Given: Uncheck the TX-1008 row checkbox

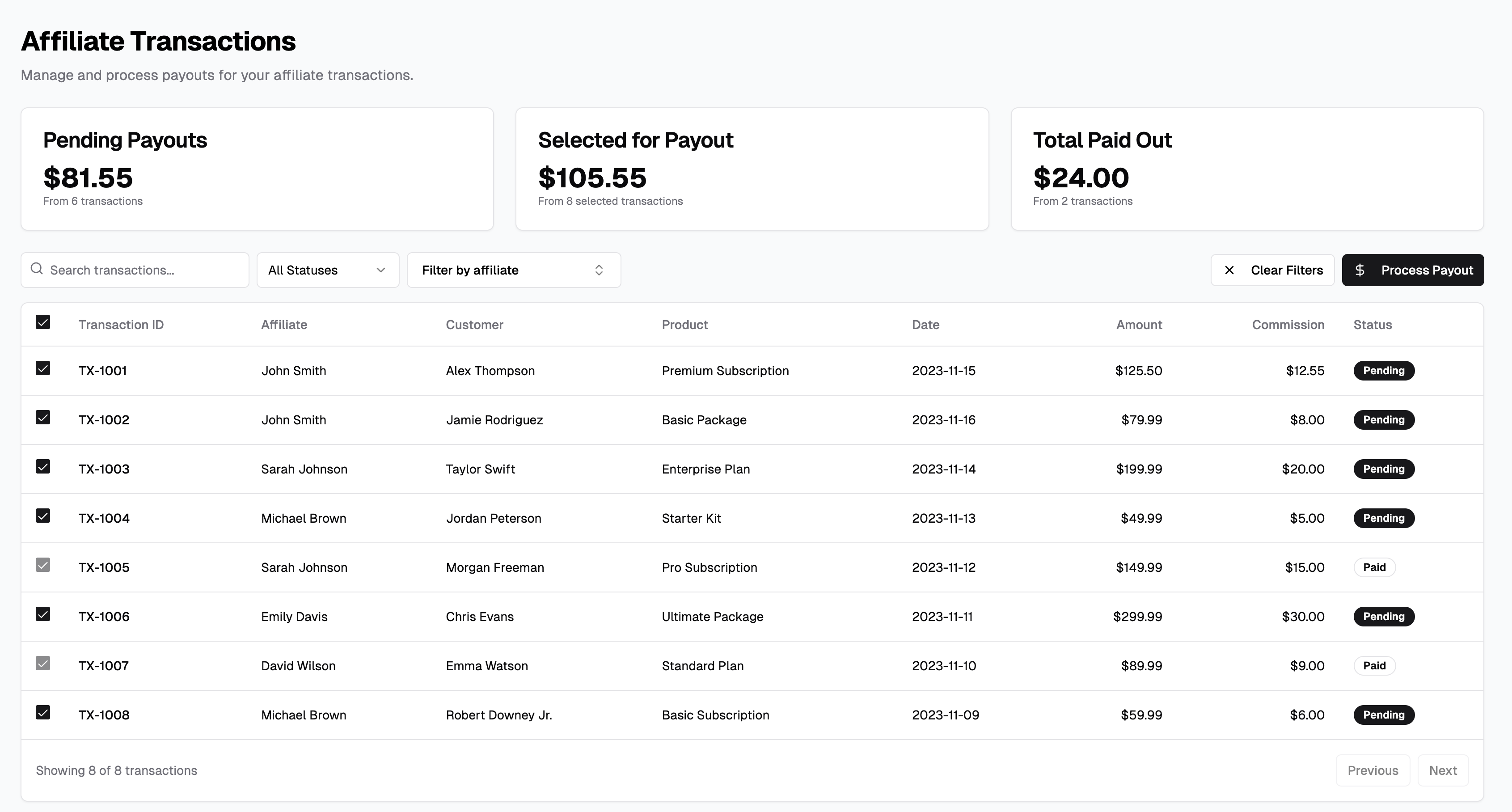Looking at the screenshot, I should point(43,713).
